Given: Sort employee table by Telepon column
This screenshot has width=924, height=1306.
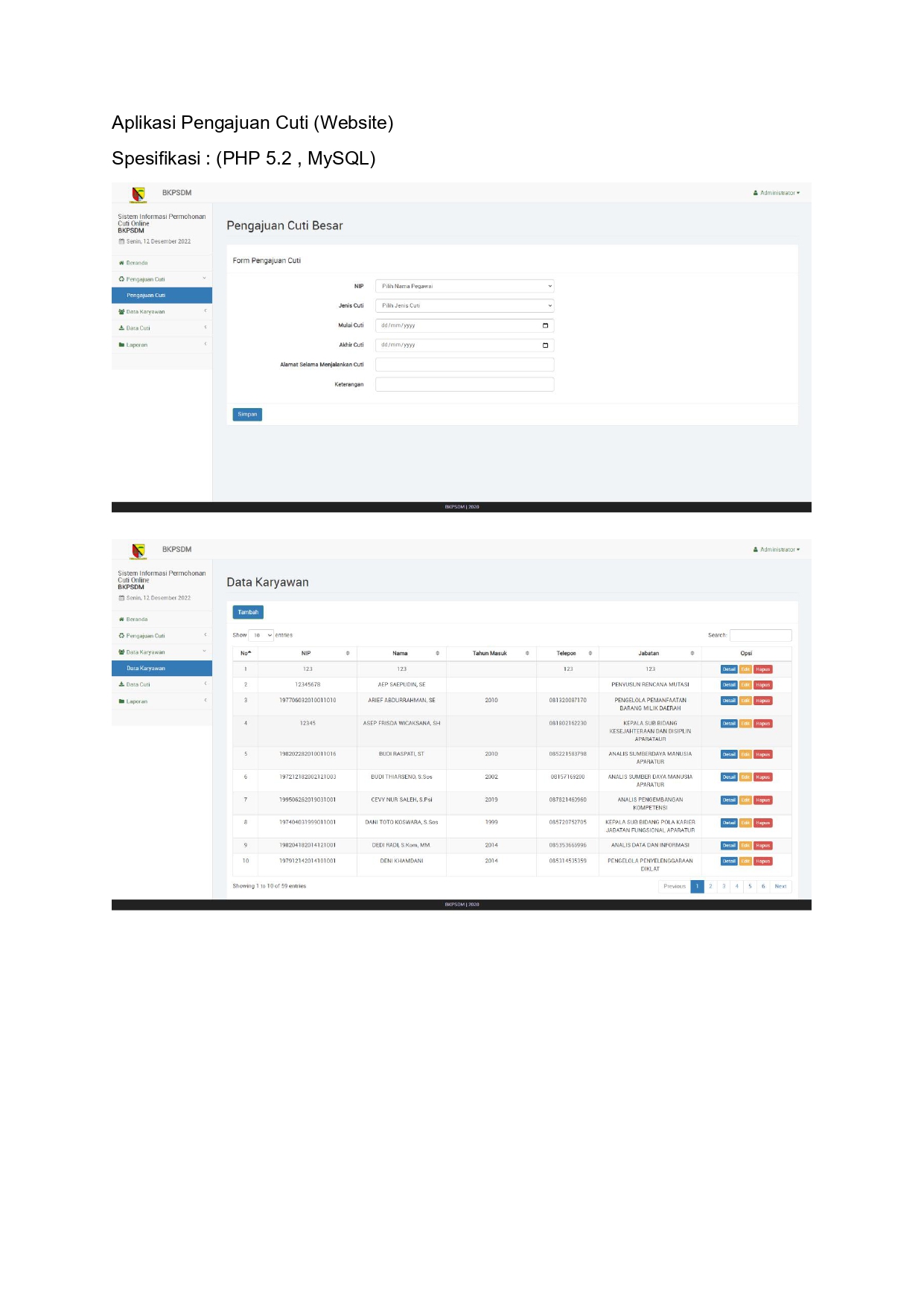Looking at the screenshot, I should coord(590,654).
